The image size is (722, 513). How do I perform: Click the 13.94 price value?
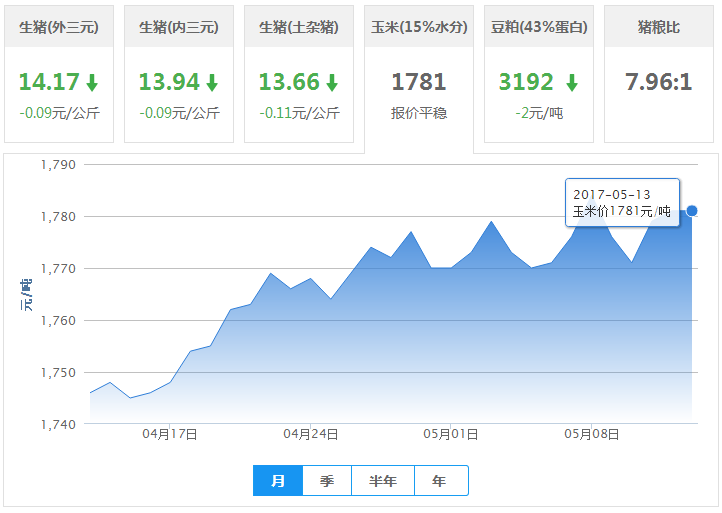169,82
